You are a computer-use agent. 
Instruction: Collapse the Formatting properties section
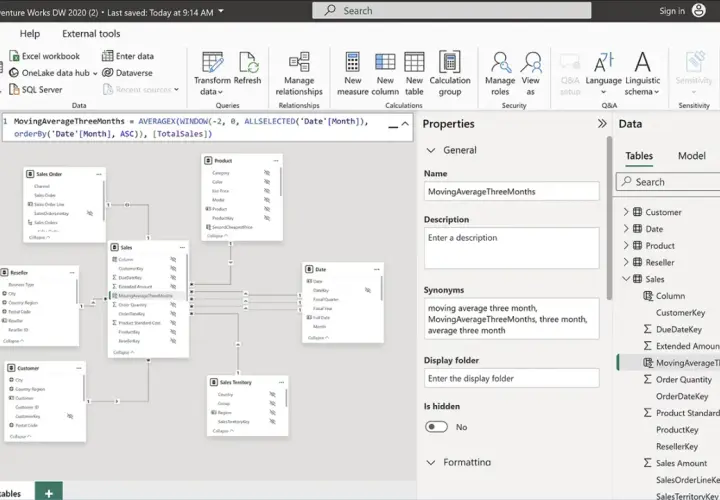coord(431,462)
